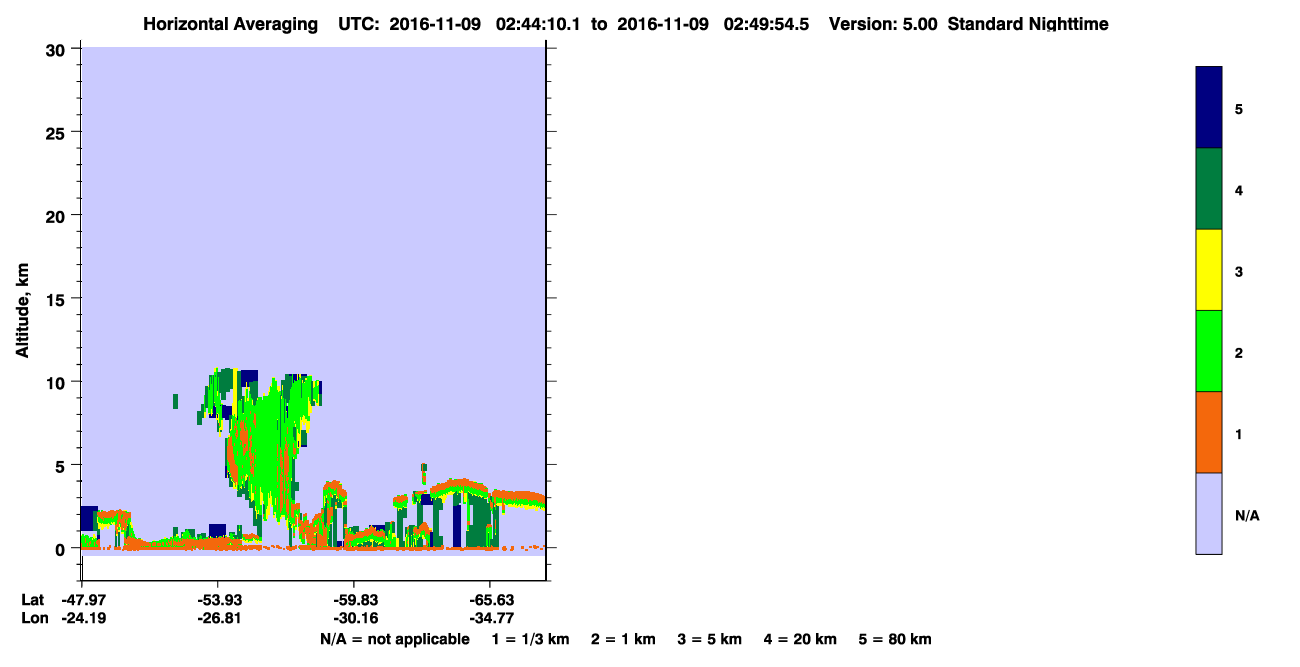This screenshot has width=1300, height=667.
Task: Click the 10 altitude tick label
Action: tap(56, 382)
